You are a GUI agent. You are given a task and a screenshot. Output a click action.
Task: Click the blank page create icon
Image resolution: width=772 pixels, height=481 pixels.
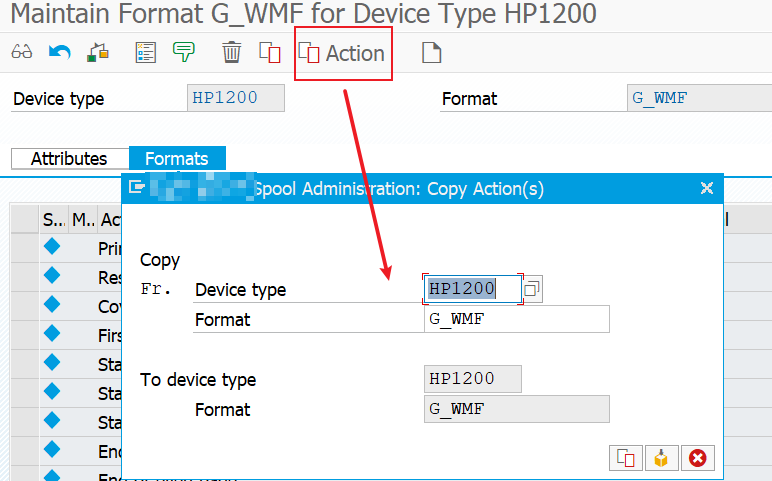(431, 53)
